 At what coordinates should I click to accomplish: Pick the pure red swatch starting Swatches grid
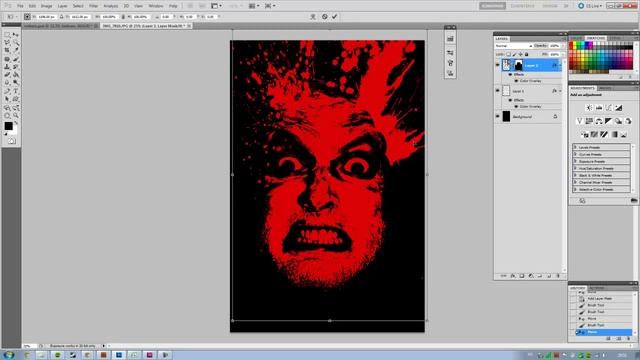coord(571,43)
